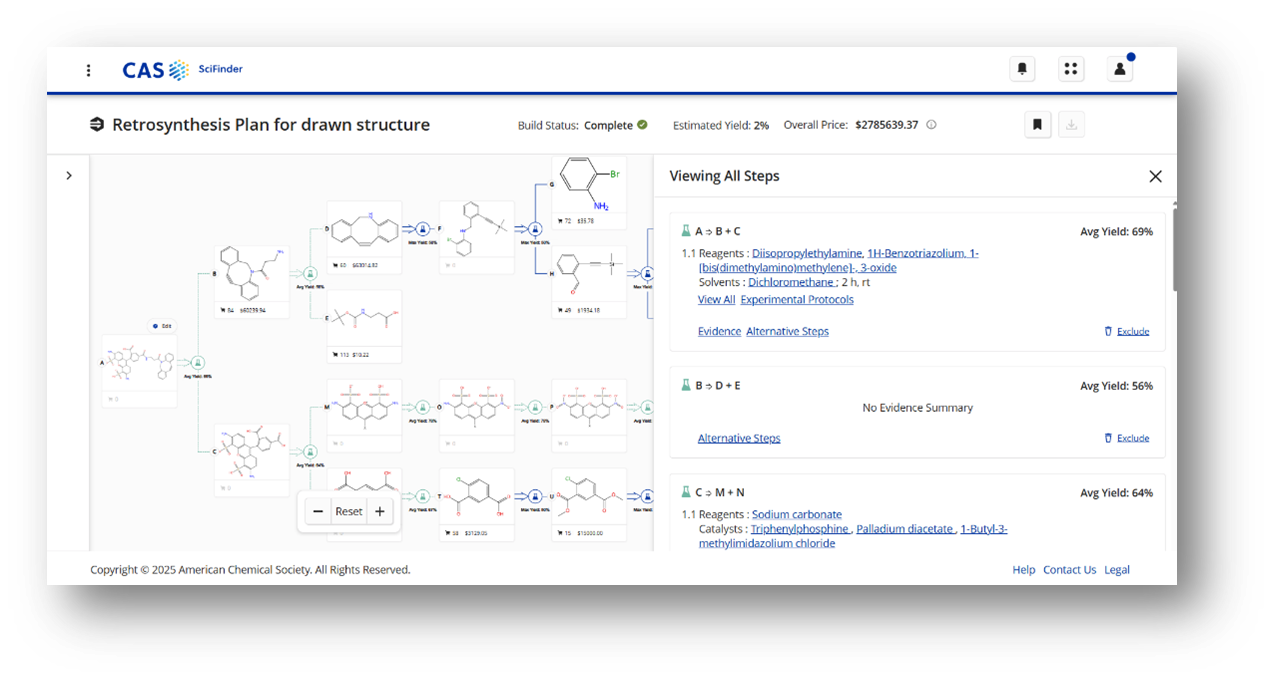Open Alternative Steps for A ➔ B + C
This screenshot has width=1272, height=680.
pos(787,331)
